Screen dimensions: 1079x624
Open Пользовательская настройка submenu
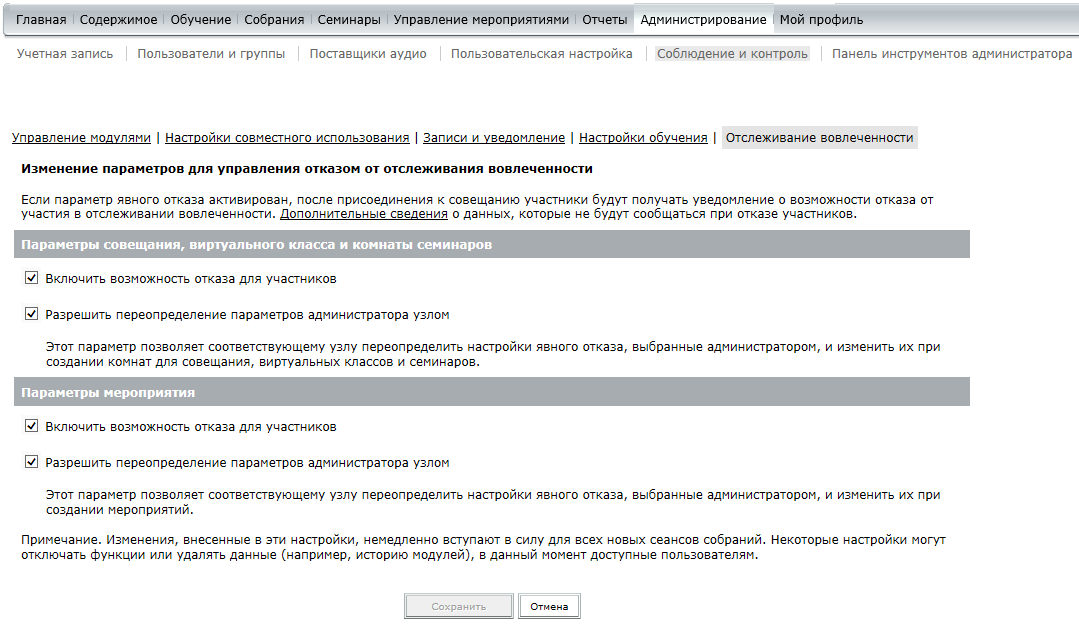click(542, 54)
